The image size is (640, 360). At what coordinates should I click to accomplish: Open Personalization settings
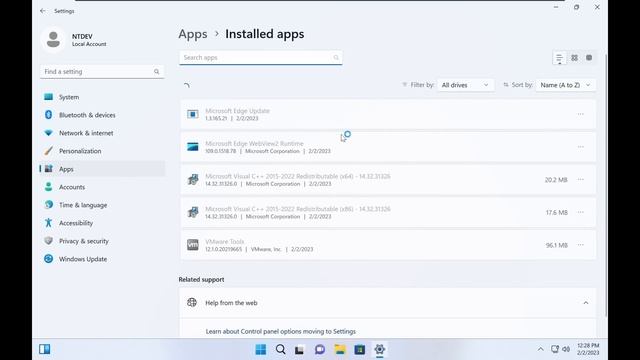pos(102,151)
